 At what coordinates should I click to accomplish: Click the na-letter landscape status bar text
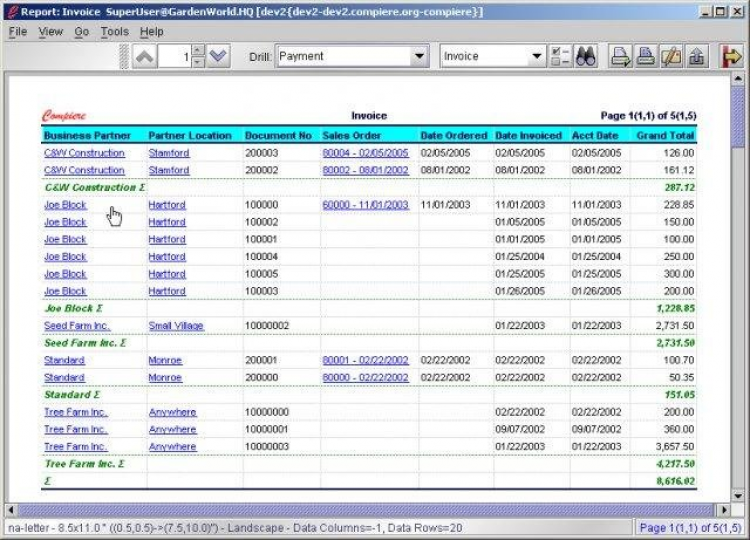235,528
